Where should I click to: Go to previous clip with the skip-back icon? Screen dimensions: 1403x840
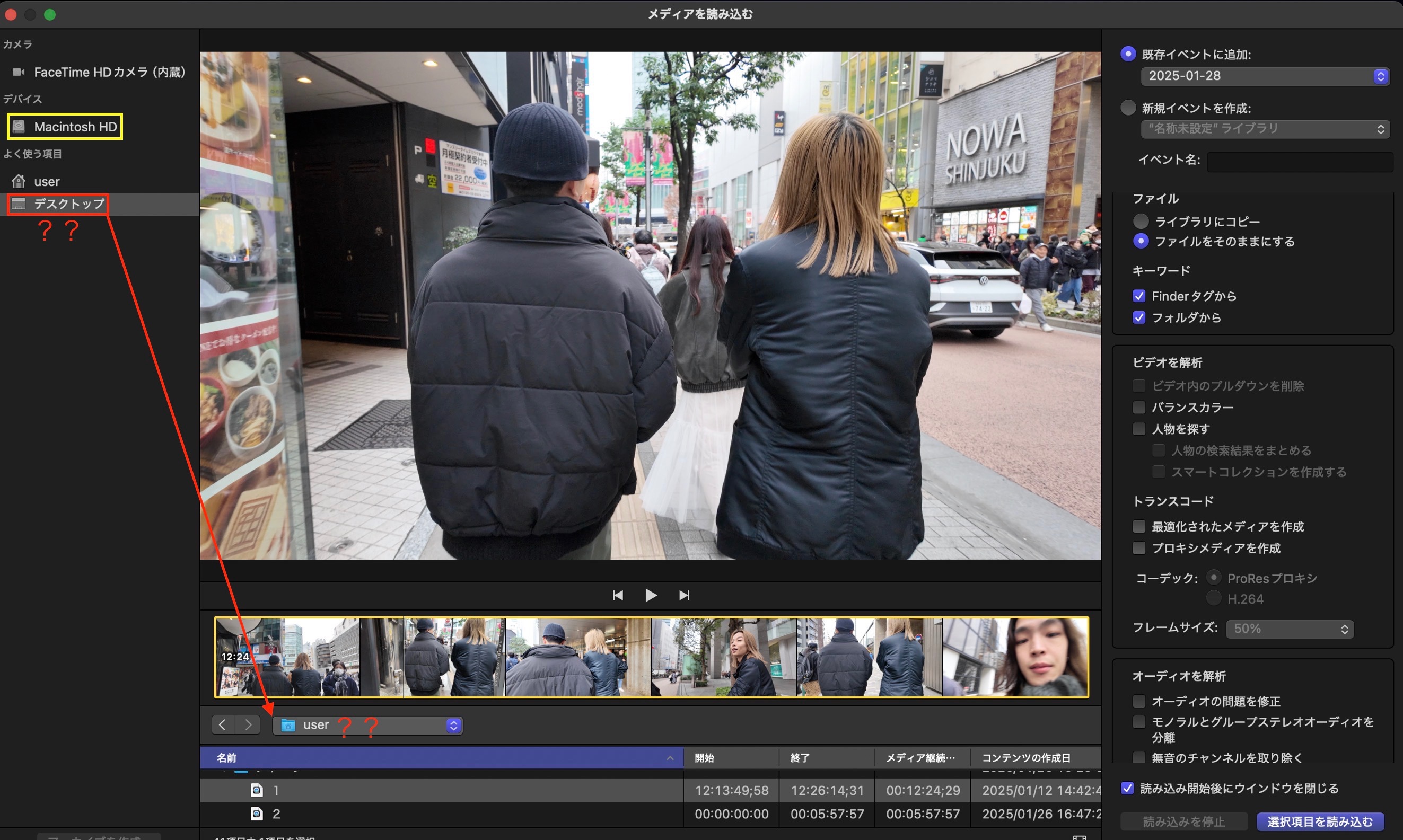coord(618,596)
